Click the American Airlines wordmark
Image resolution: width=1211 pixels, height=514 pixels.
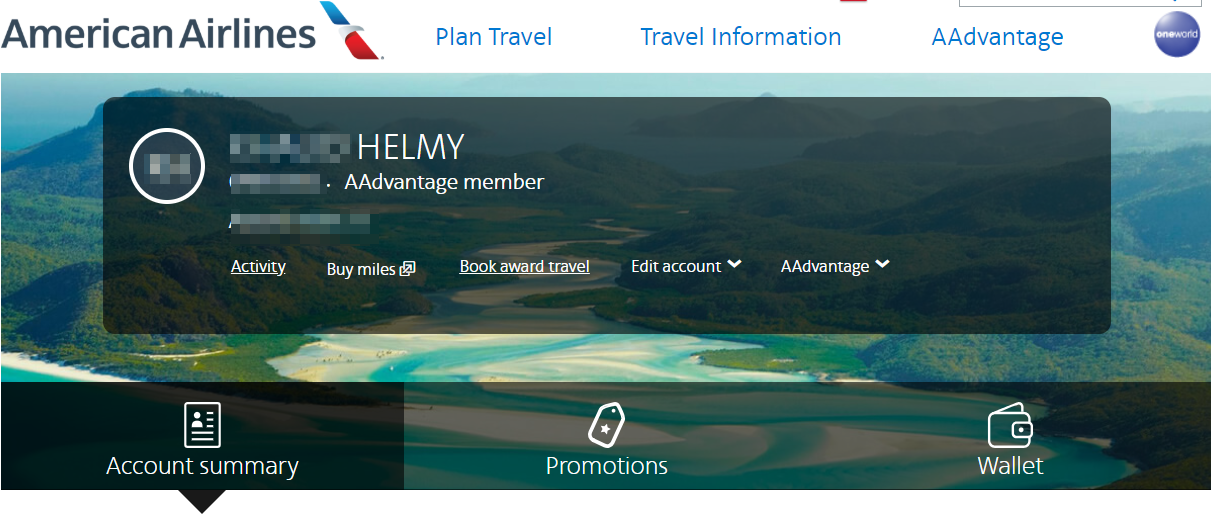[x=159, y=33]
